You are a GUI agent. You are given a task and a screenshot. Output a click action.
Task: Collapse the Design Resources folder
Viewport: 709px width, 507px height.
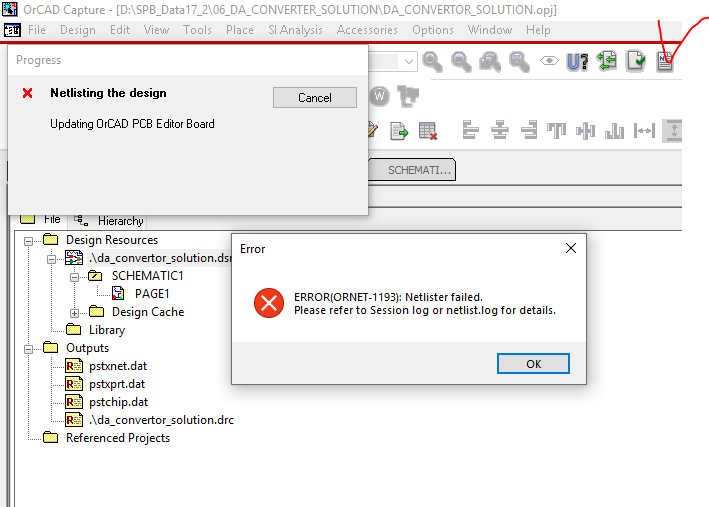(x=28, y=241)
